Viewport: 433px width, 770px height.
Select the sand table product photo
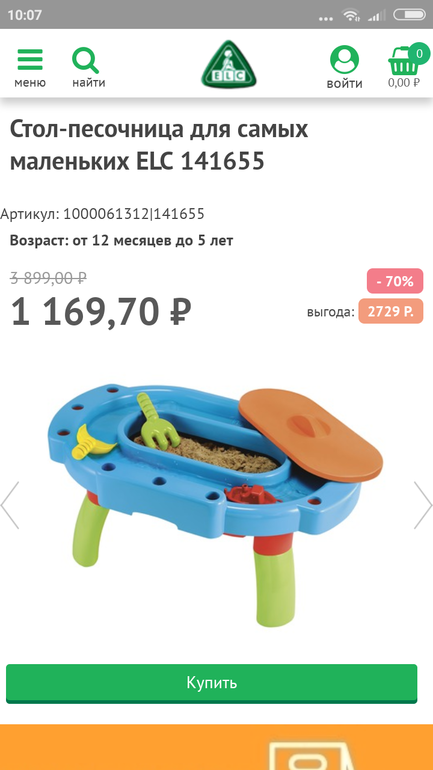pos(215,505)
